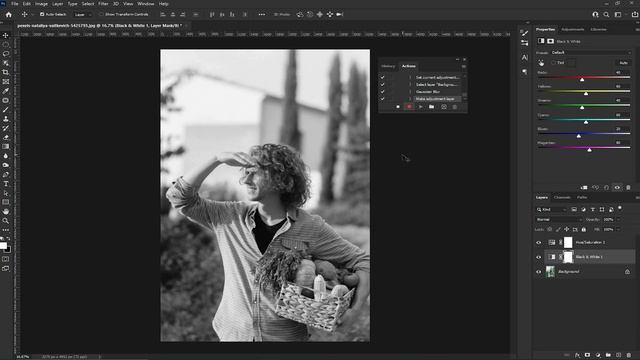This screenshot has height=360, width=640.
Task: Switch to the History tab
Action: click(x=388, y=66)
